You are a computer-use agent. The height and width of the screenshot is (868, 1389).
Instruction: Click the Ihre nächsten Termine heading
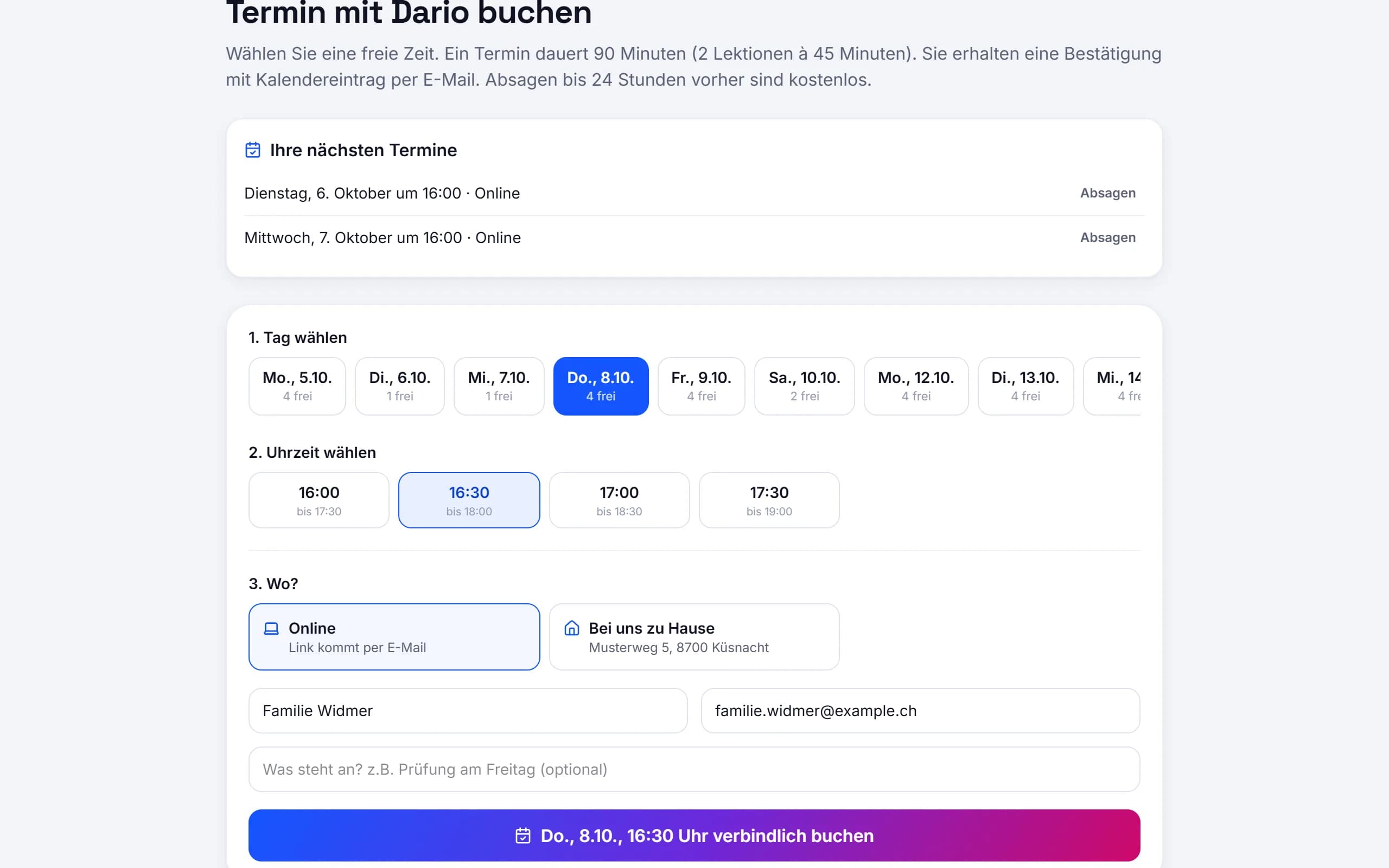(x=364, y=150)
